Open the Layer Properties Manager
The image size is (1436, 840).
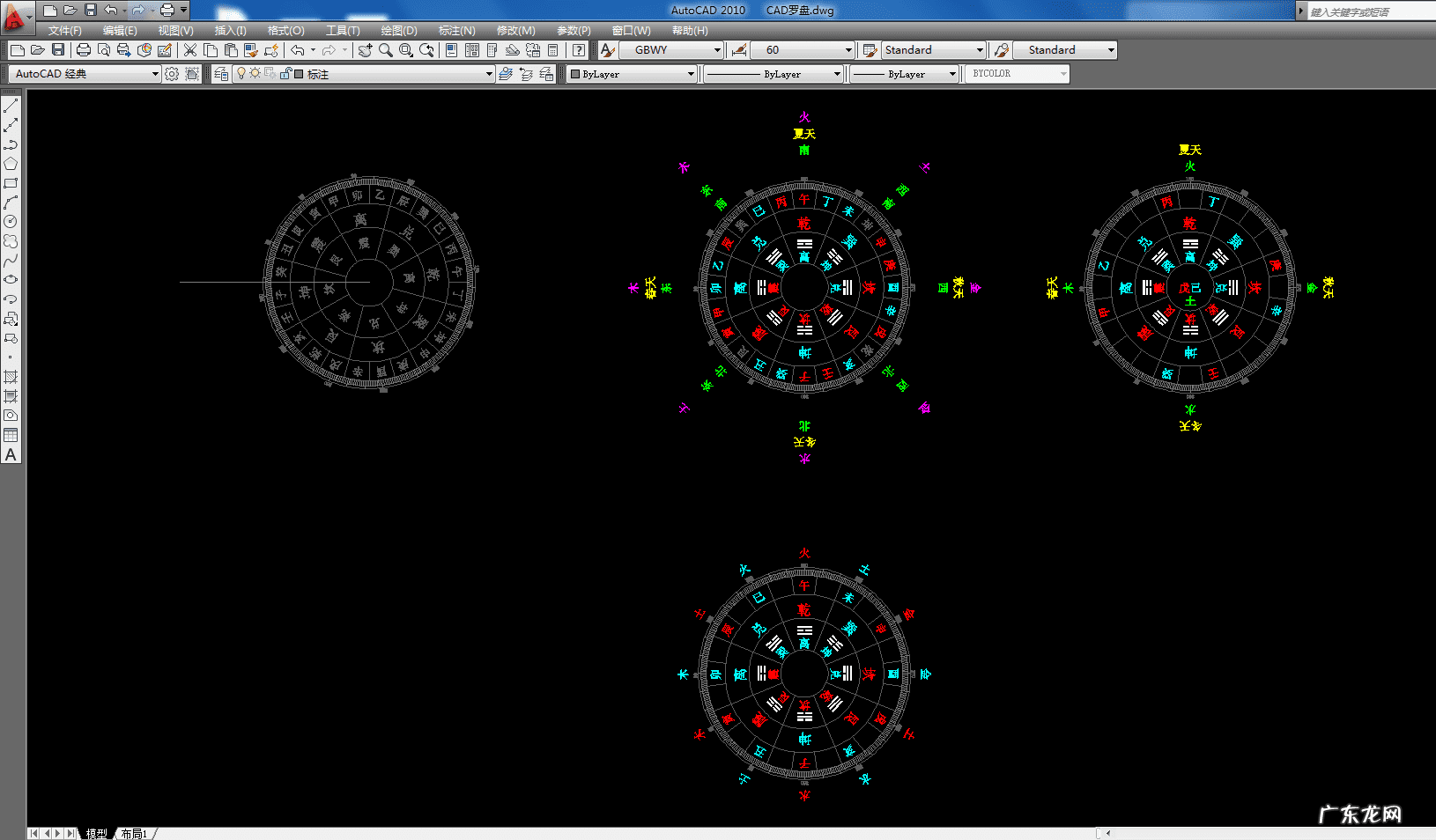coord(221,74)
